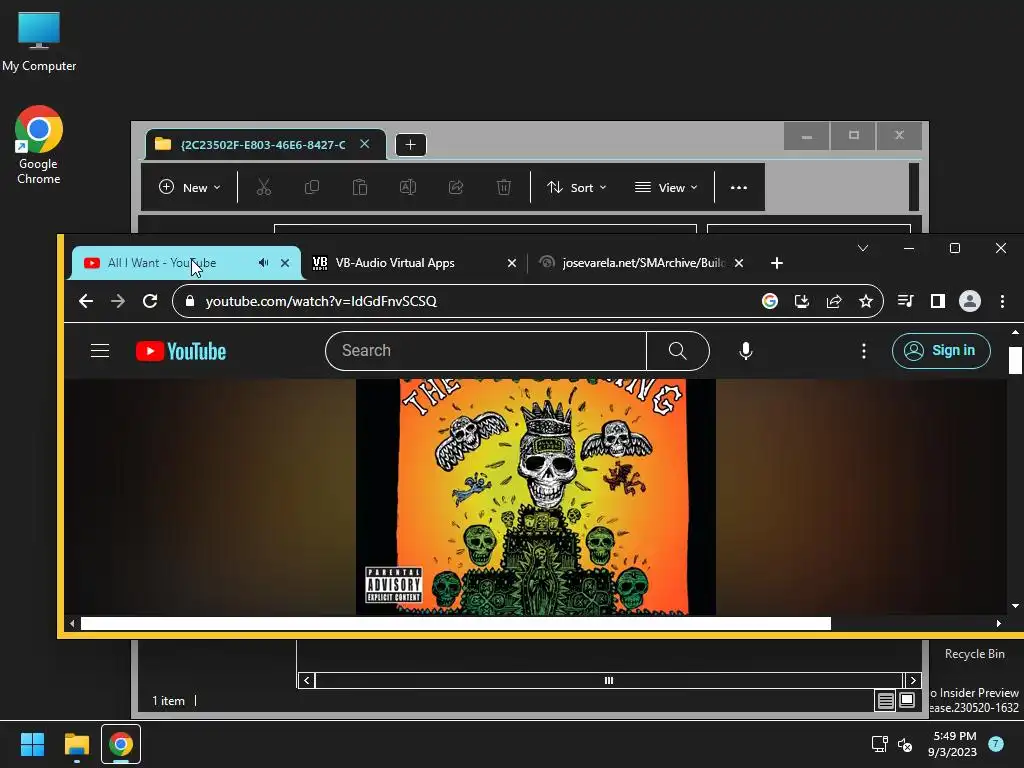Screen dimensions: 1024x768
Task: Switch File Explorer to large thumbnails view
Action: [907, 701]
